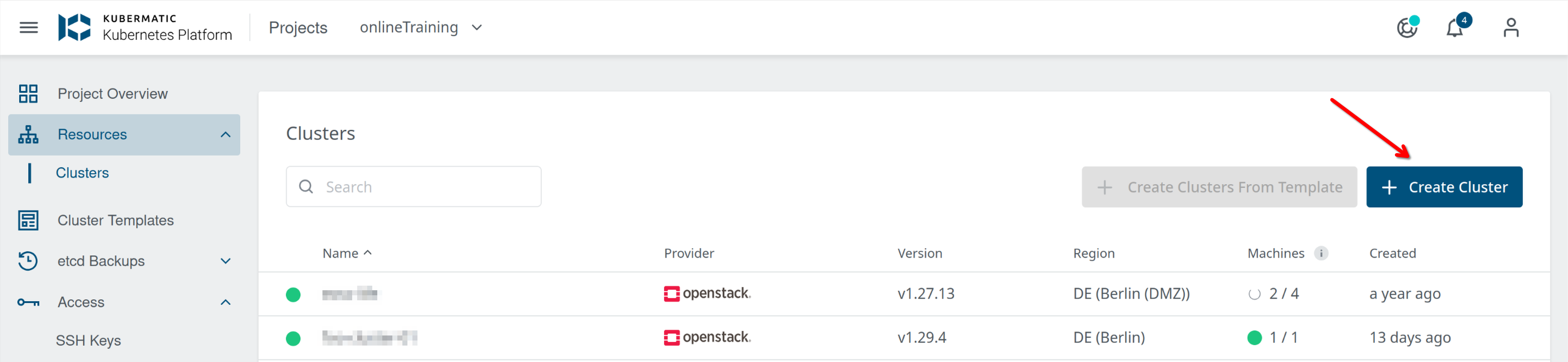
Task: Click the Kubermatic logo icon
Action: (74, 27)
